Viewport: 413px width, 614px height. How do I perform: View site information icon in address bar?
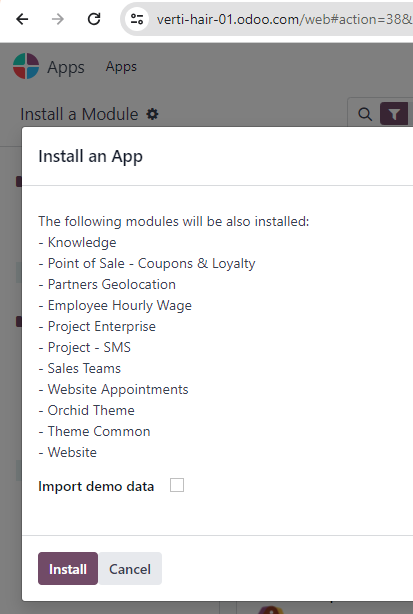(137, 19)
